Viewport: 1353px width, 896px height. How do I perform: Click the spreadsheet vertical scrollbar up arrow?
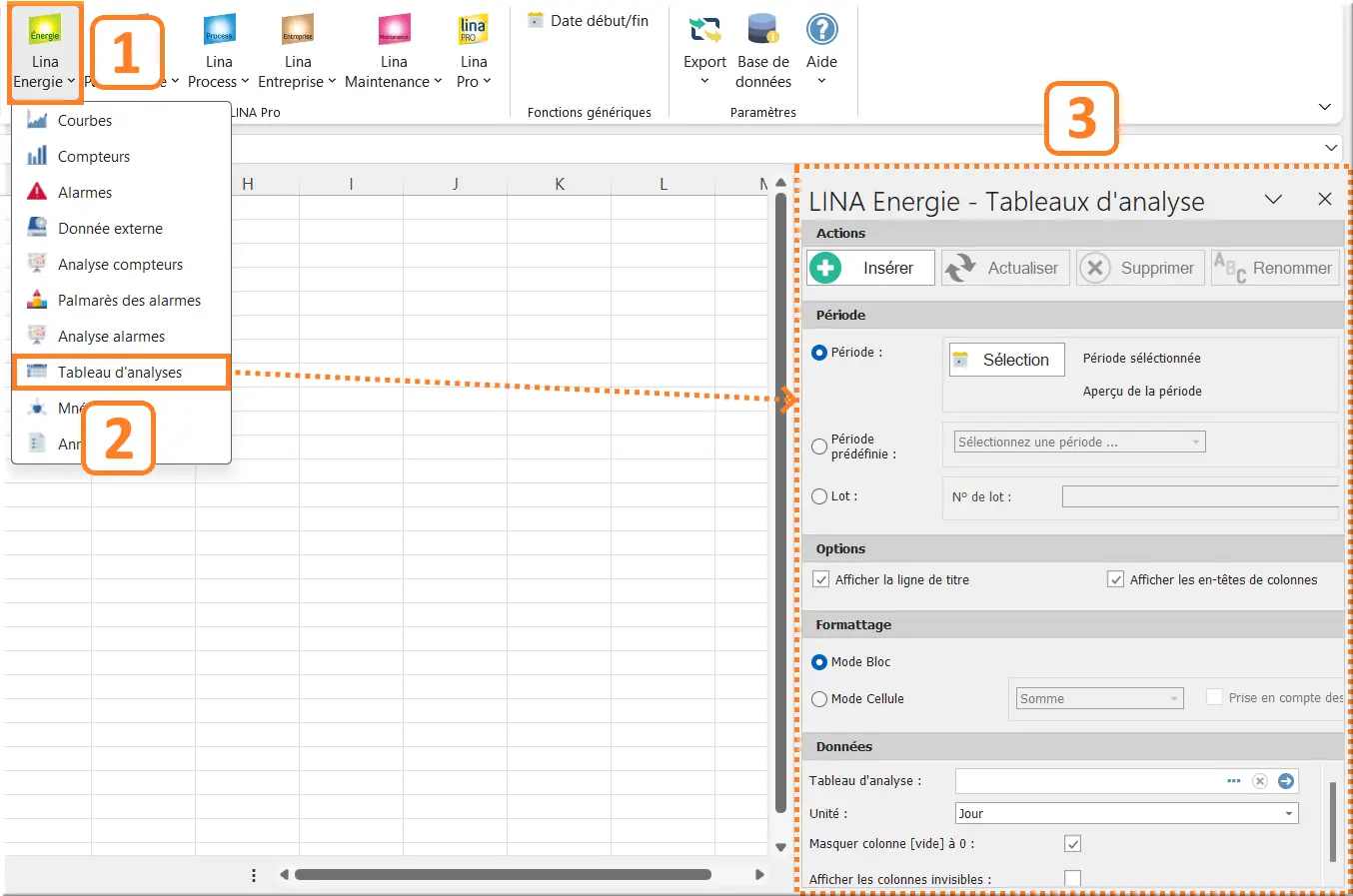780,183
